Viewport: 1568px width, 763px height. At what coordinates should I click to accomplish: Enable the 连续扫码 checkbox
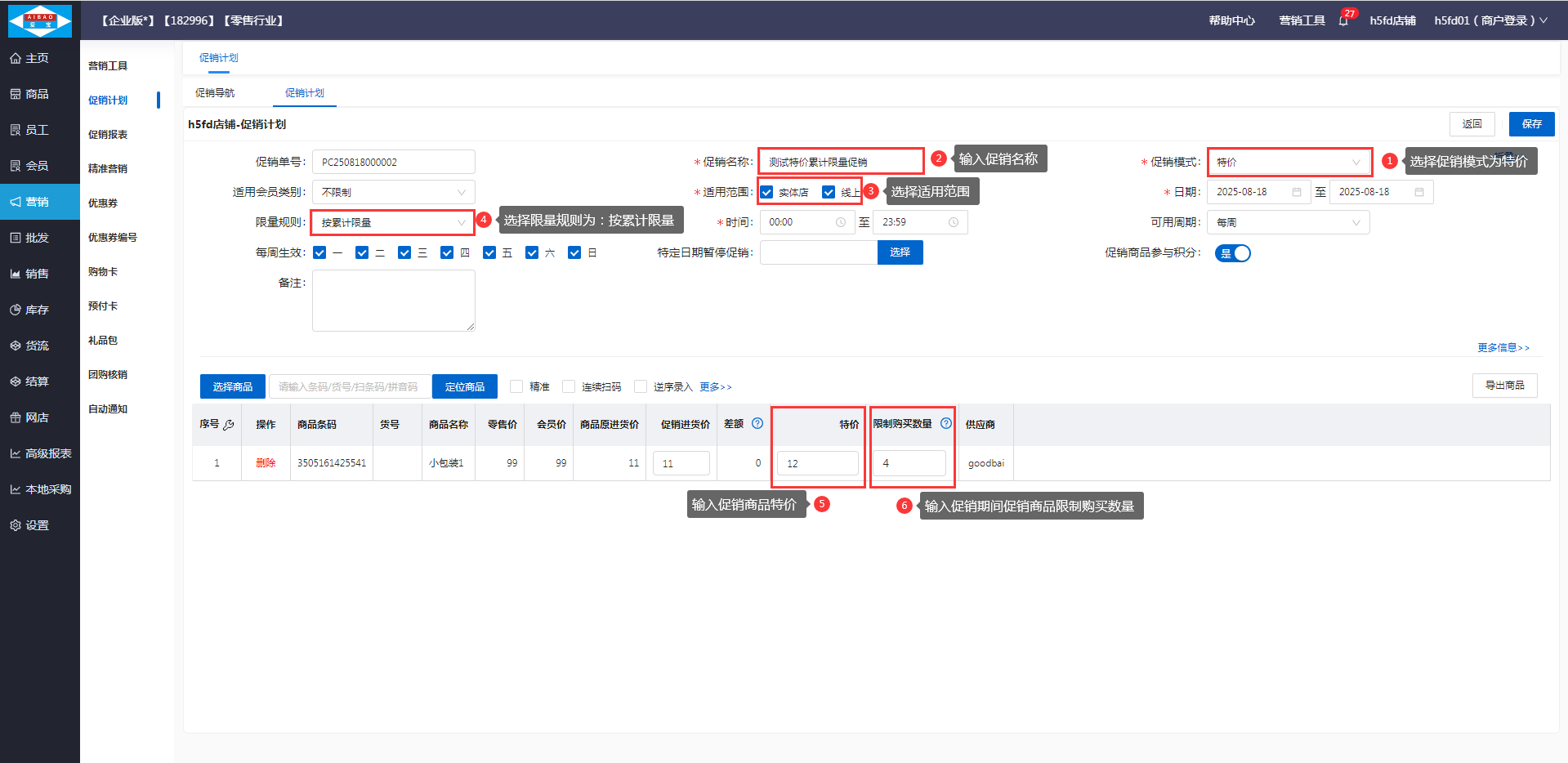[x=570, y=386]
